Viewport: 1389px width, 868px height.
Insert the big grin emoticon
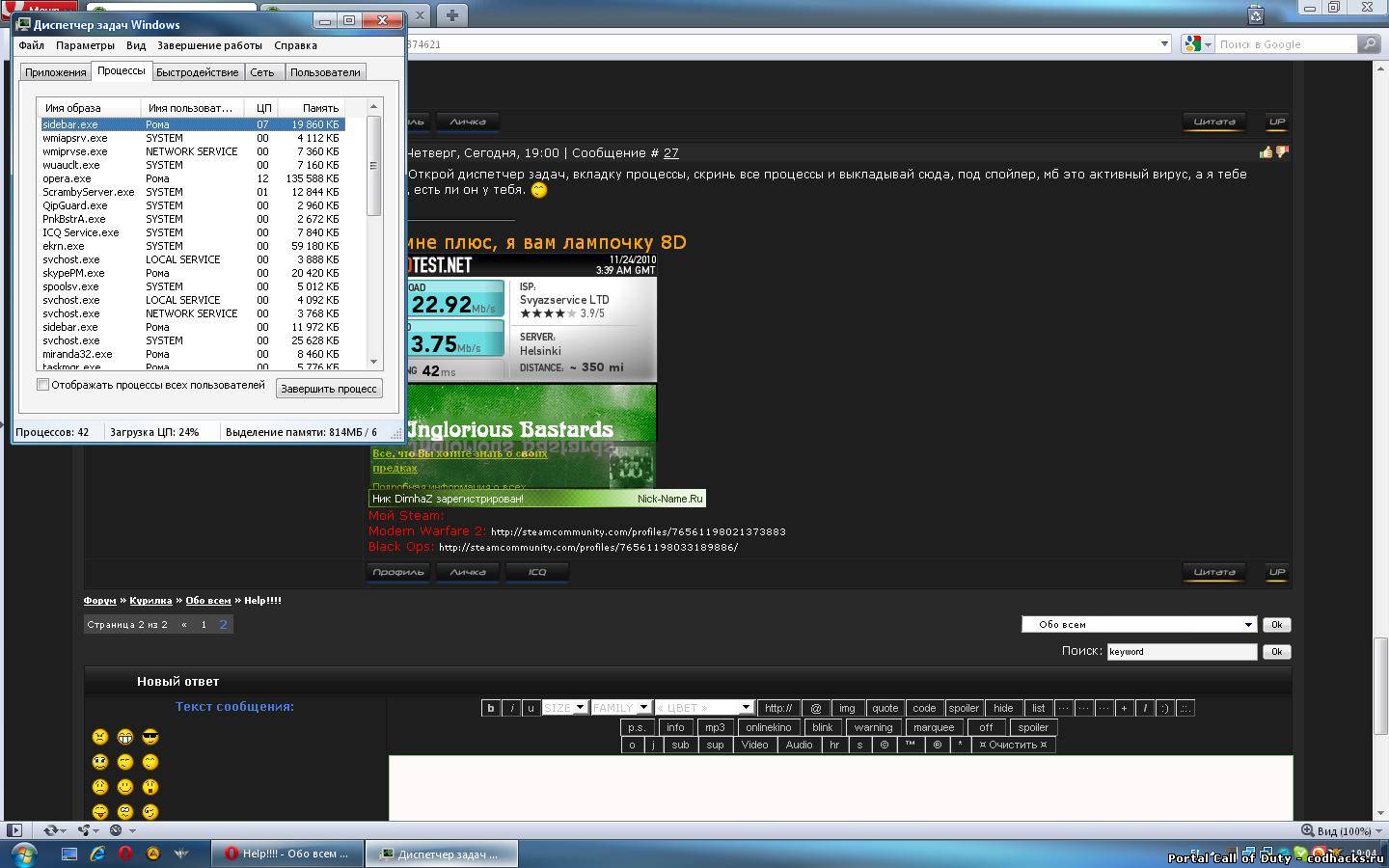click(x=125, y=737)
